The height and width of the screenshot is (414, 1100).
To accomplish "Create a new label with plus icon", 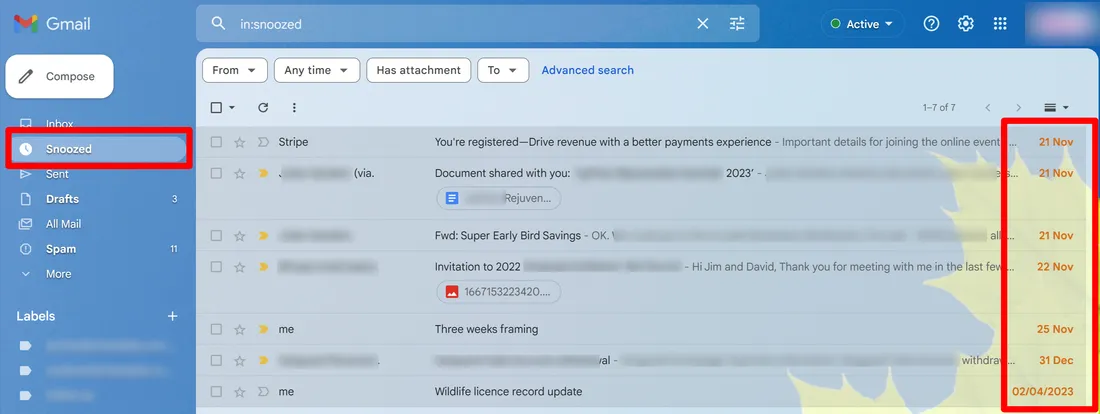I will pos(173,316).
